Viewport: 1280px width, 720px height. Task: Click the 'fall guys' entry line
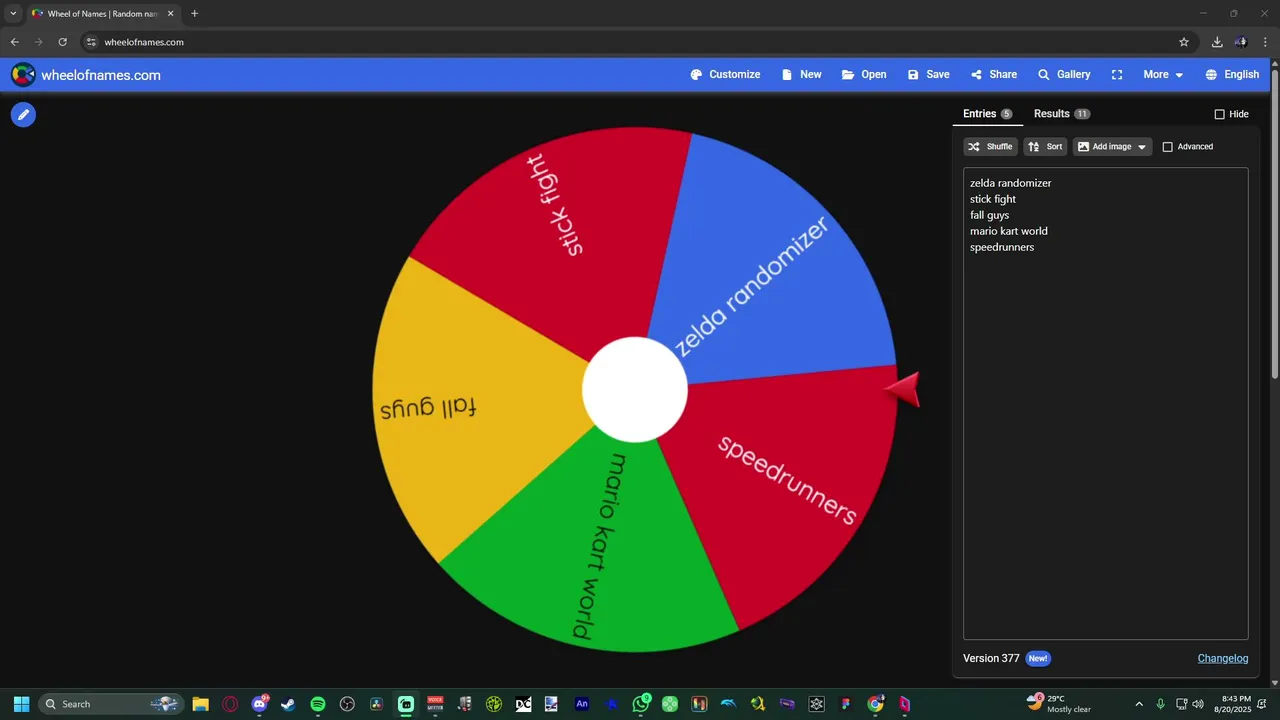989,215
